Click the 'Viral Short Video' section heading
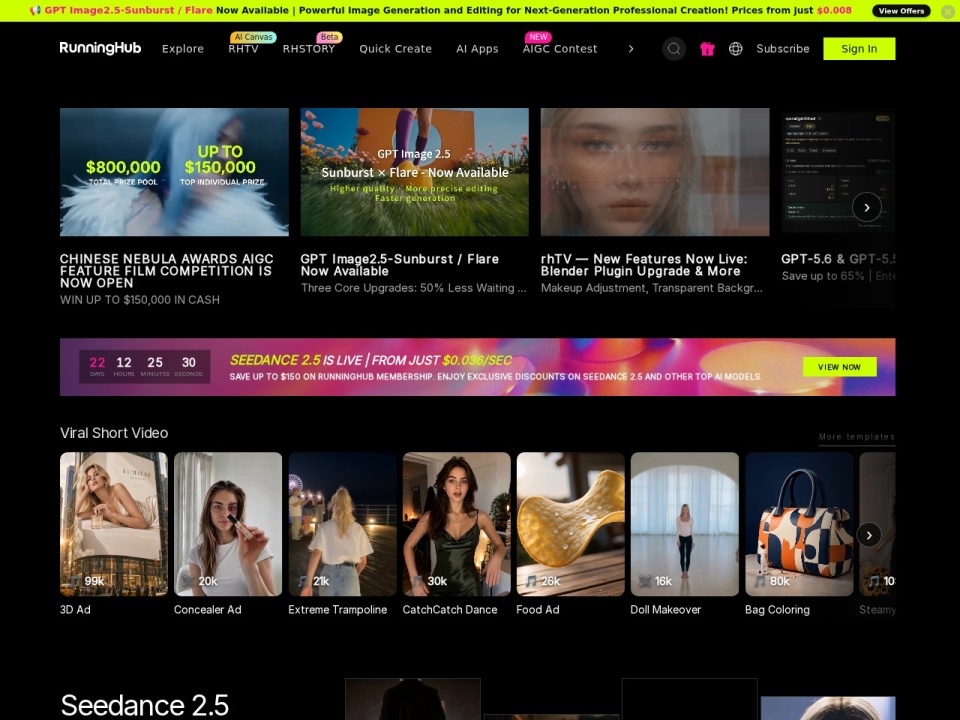 (x=114, y=433)
